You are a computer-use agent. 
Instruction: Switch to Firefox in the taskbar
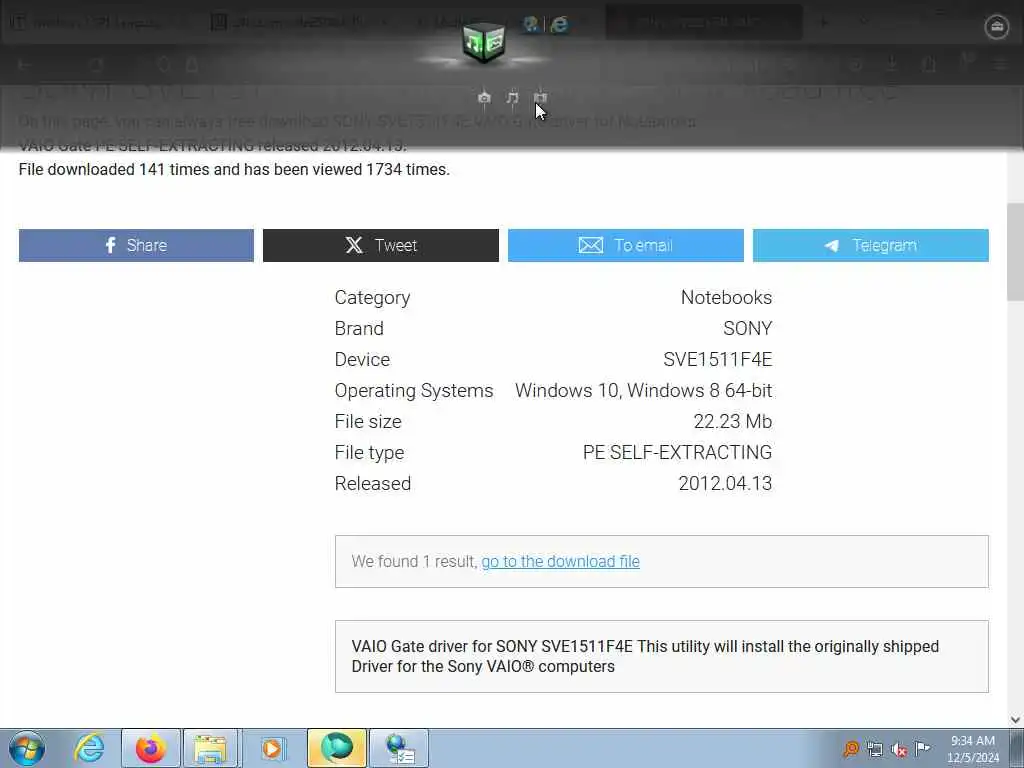tap(150, 748)
